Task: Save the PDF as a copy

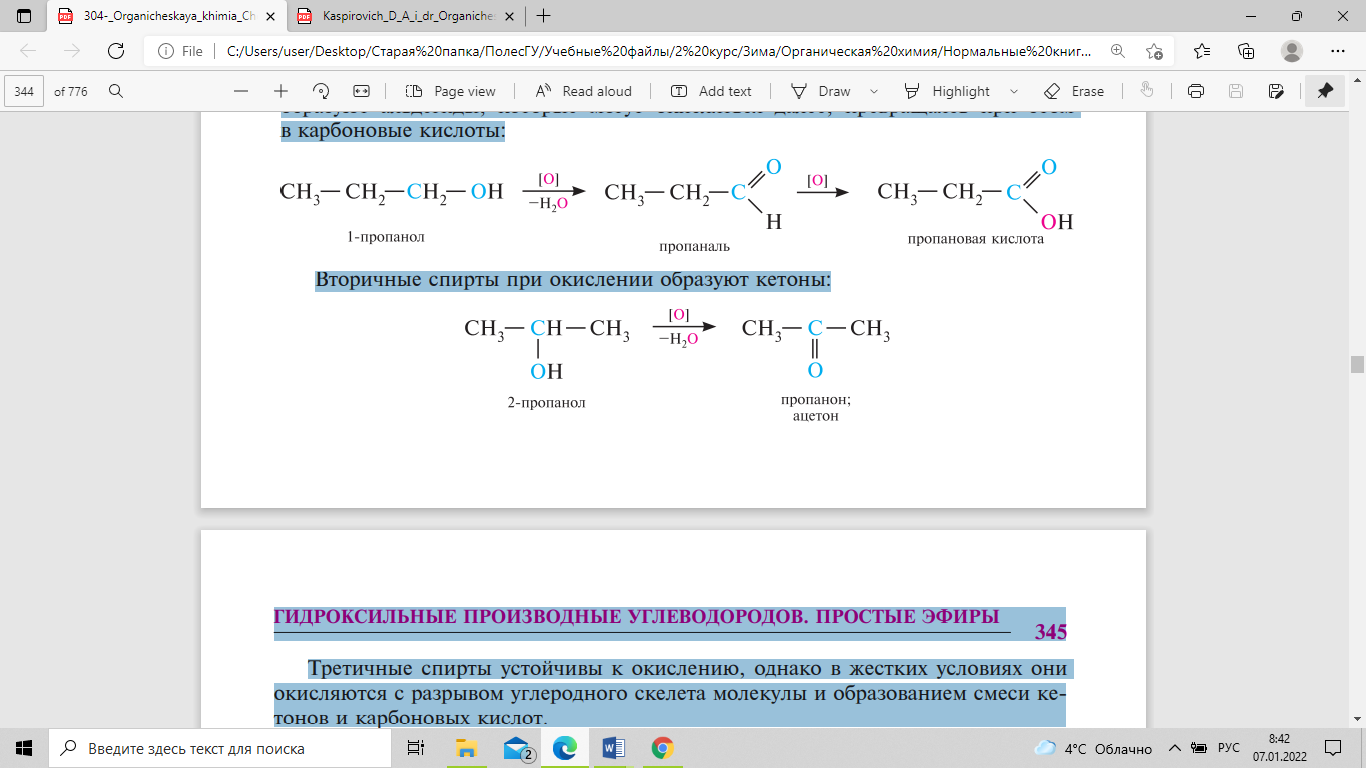Action: 1276,91
